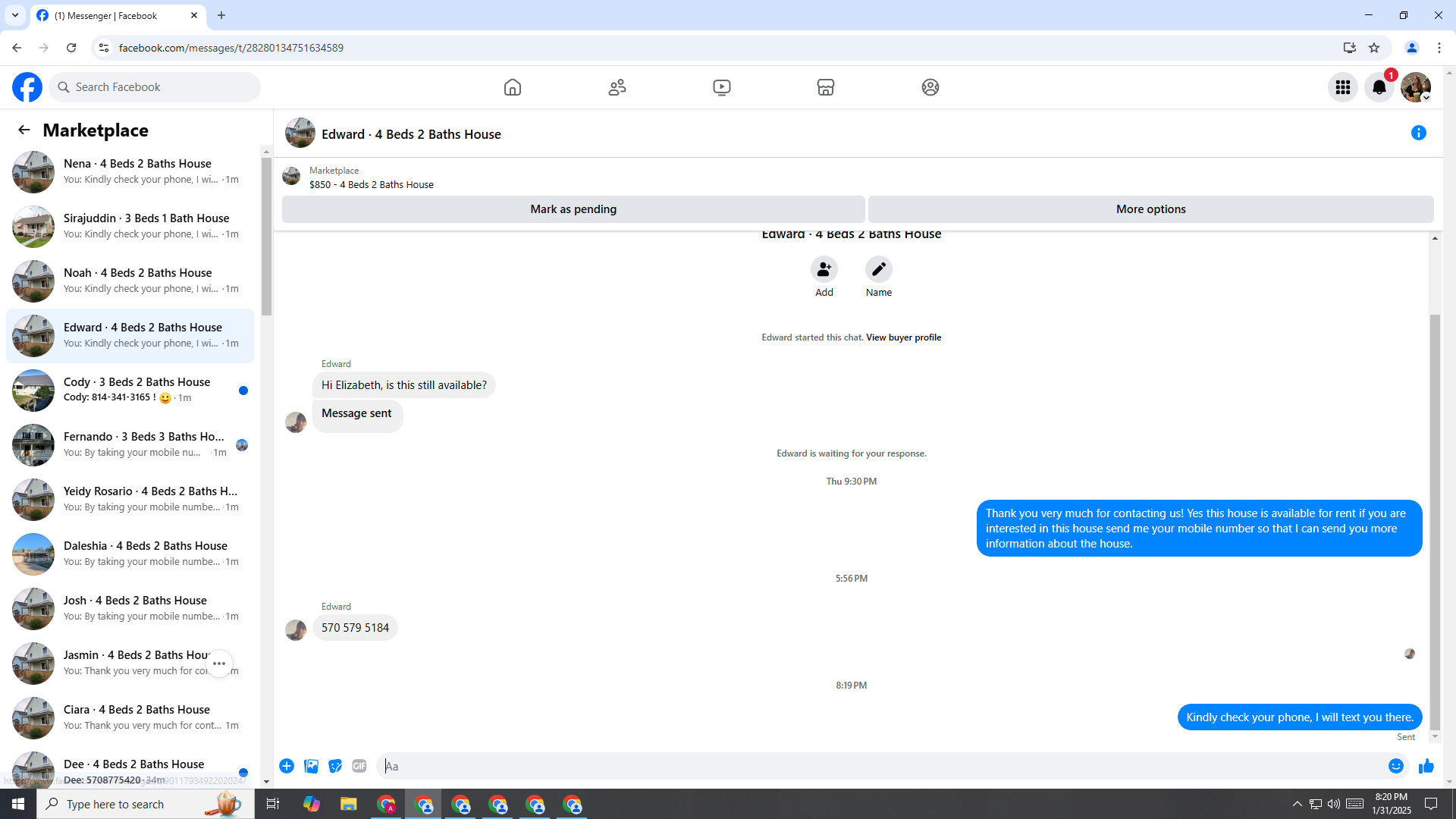Attach a photo using the image icon

click(x=311, y=766)
